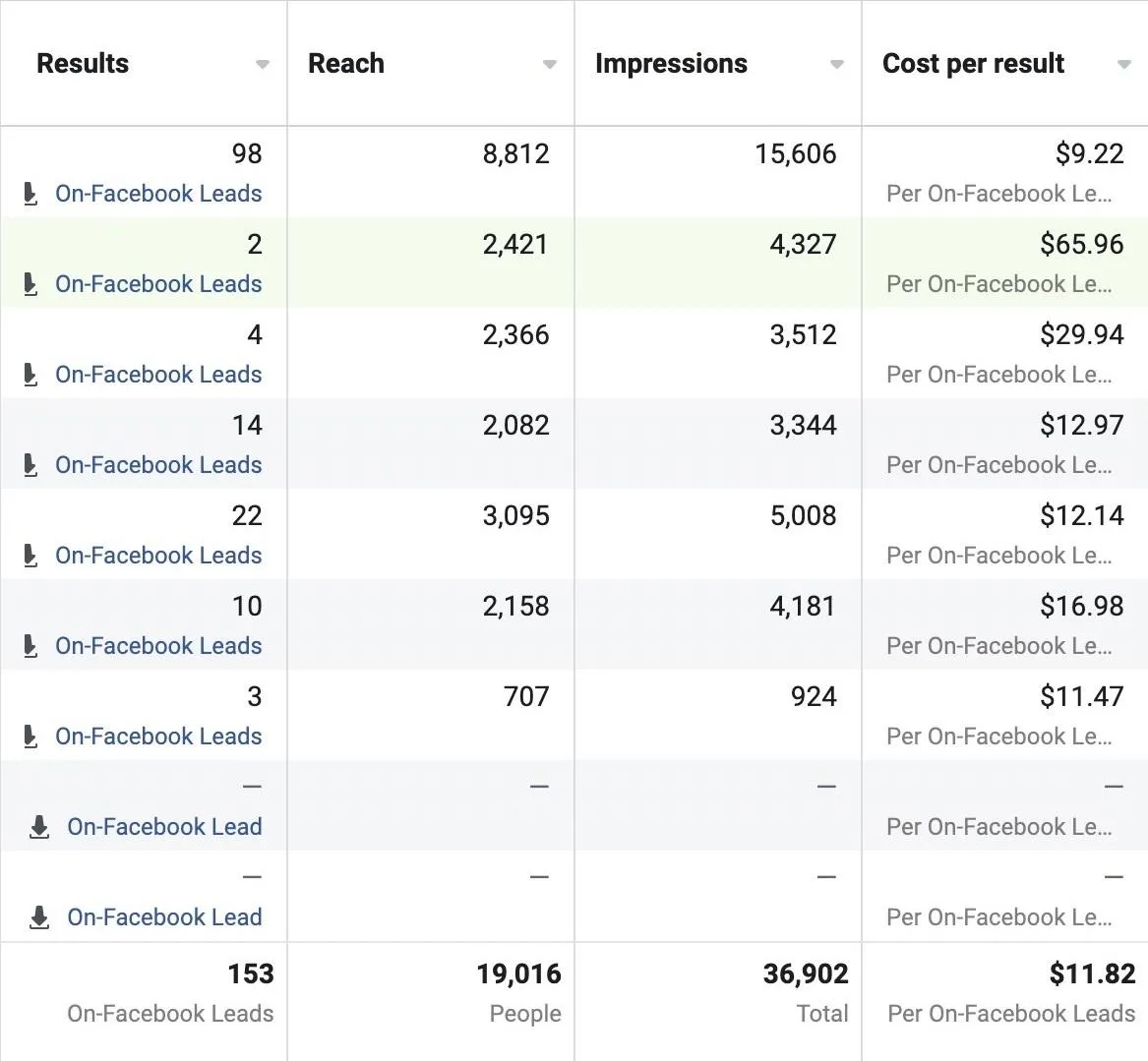Sort table by Impressions header
1148x1061 pixels.
point(671,64)
